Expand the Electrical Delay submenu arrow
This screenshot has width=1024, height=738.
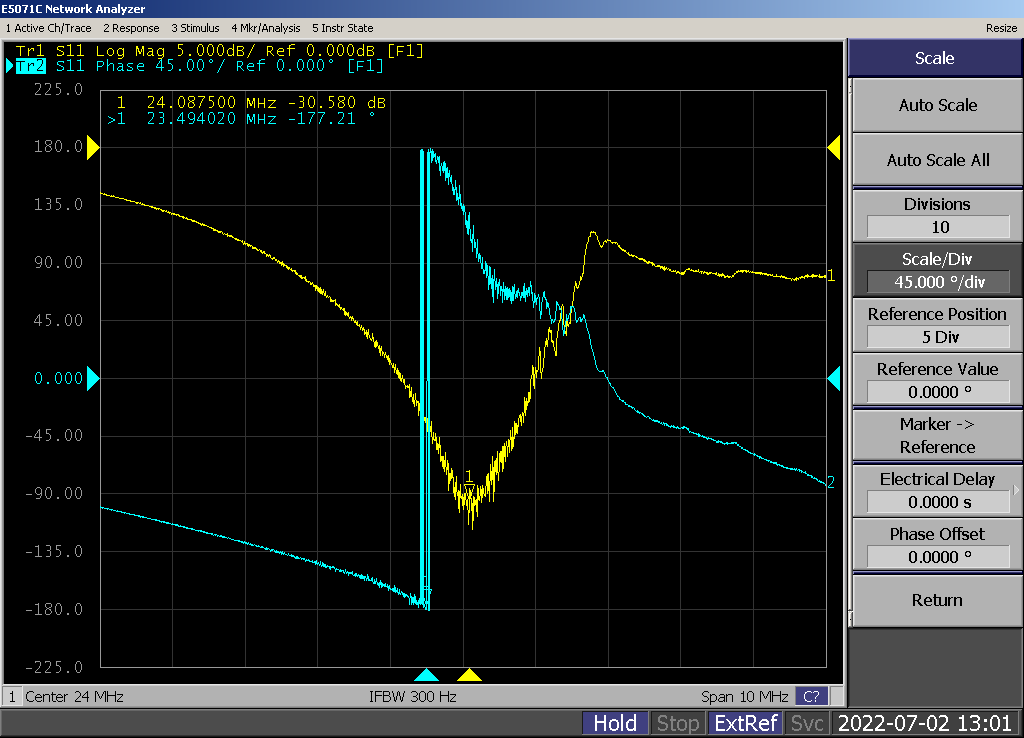[x=1016, y=490]
